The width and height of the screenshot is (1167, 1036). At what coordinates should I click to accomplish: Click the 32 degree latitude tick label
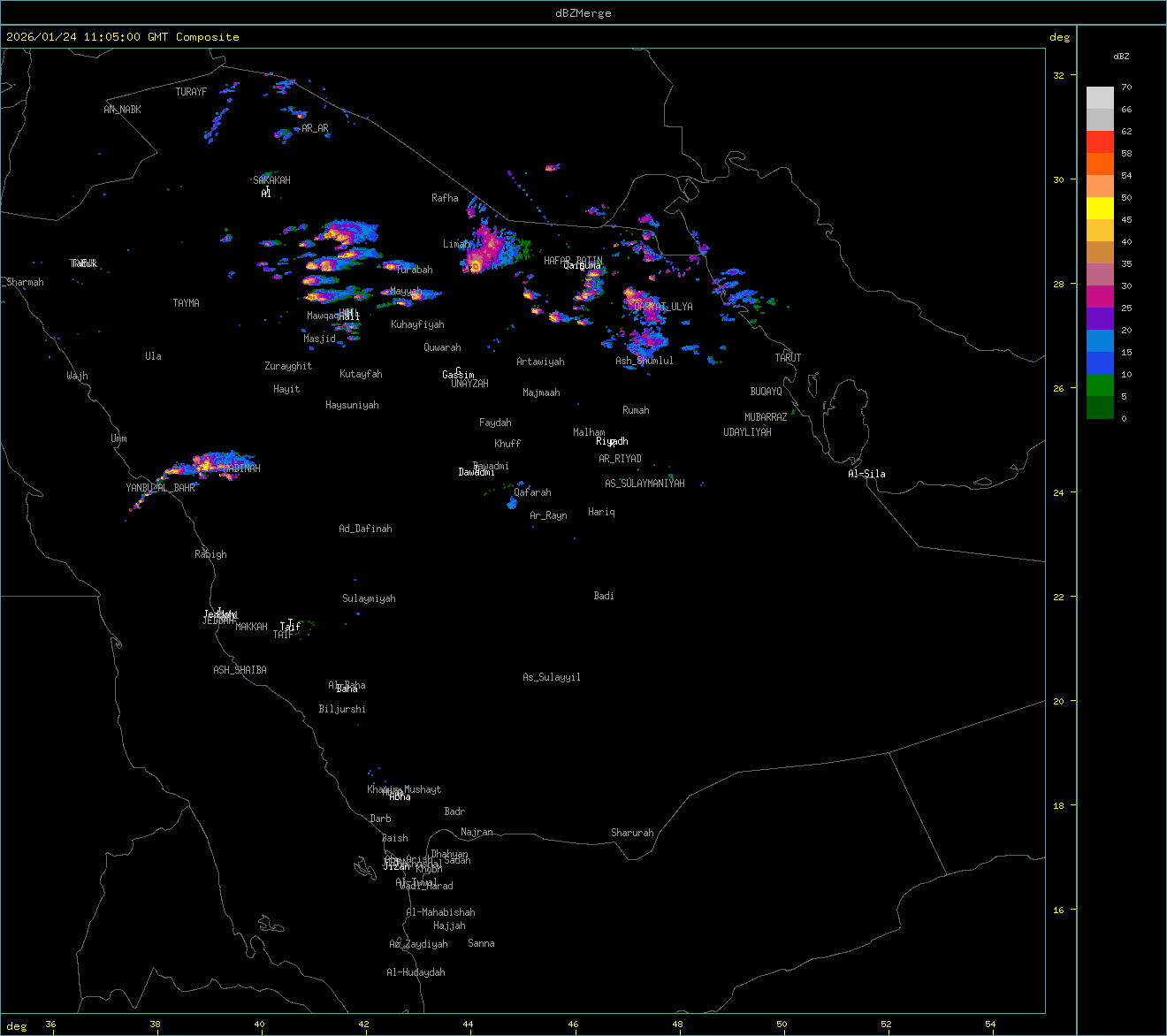pyautogui.click(x=1058, y=75)
